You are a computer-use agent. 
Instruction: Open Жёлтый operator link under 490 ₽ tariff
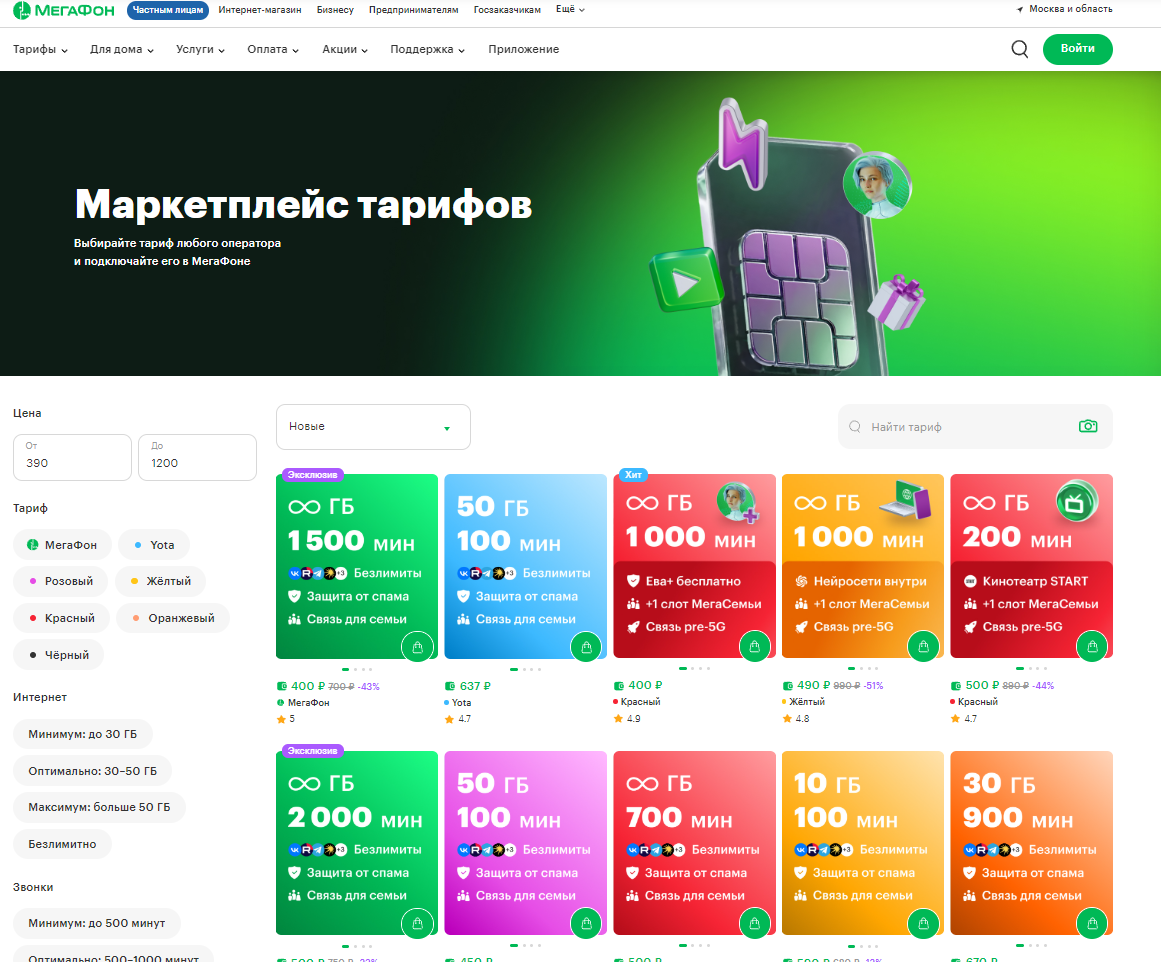coord(803,701)
